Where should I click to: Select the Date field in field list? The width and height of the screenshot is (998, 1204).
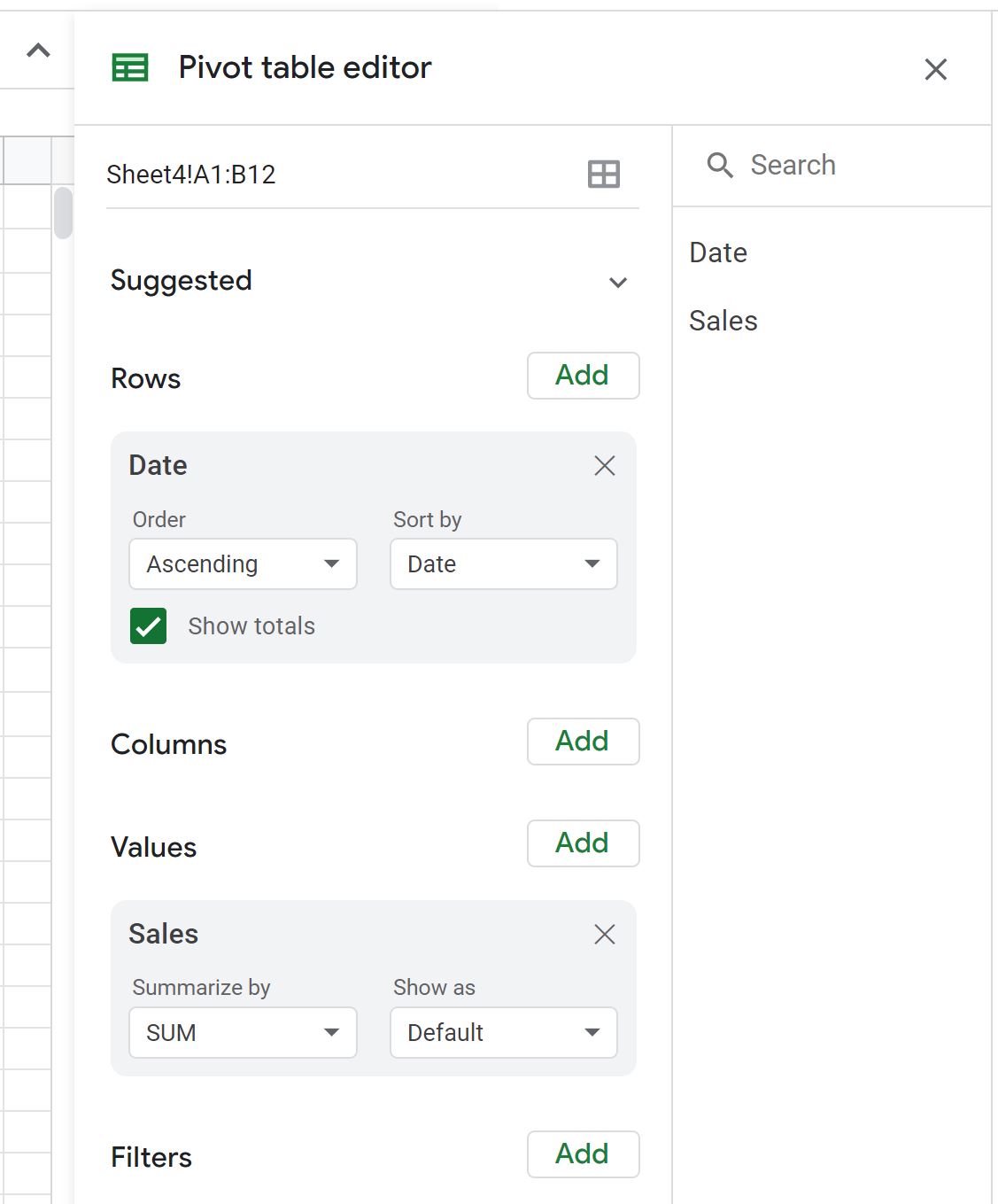click(x=718, y=252)
